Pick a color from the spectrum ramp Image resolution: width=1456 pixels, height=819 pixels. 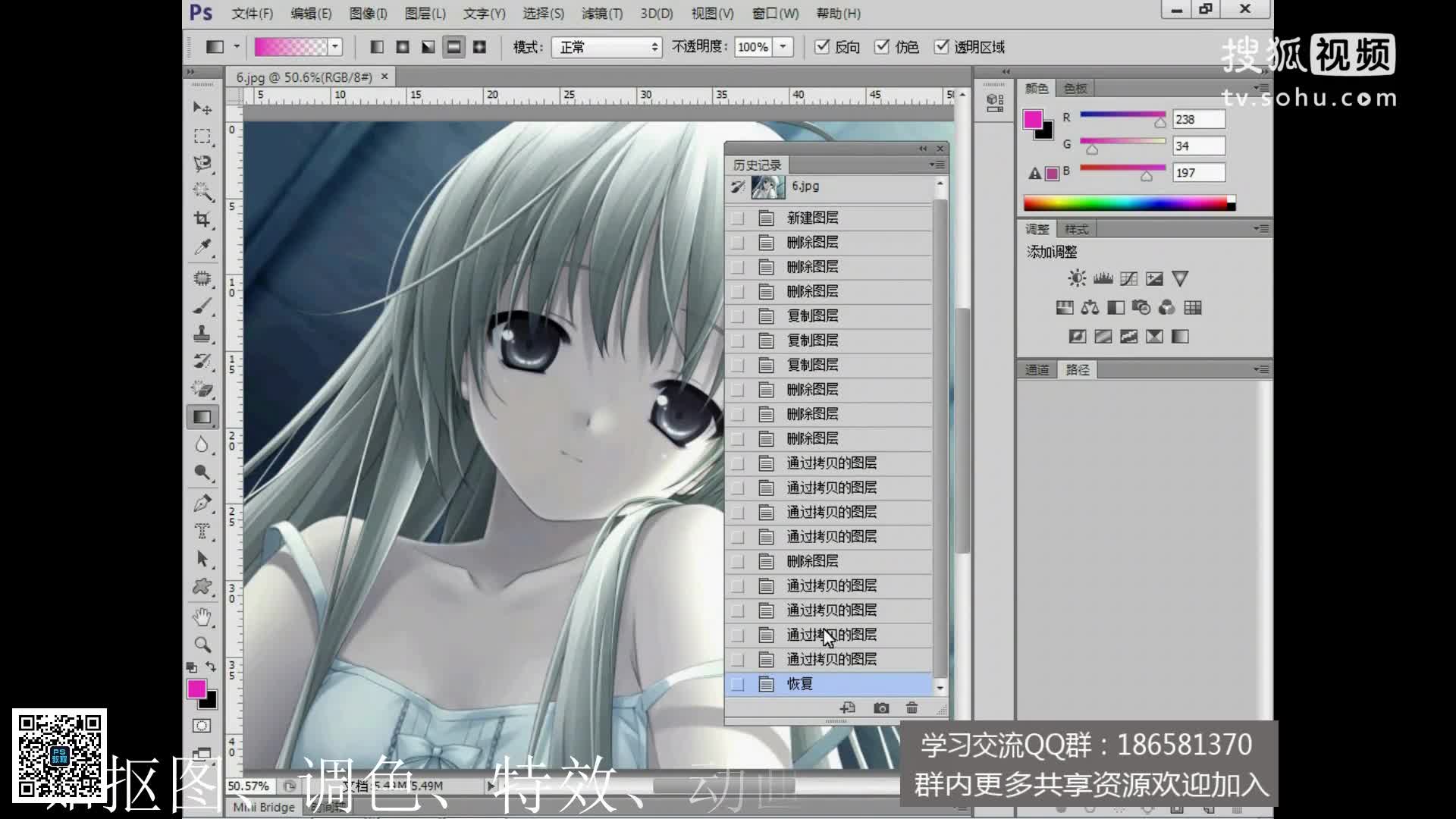coord(1129,202)
